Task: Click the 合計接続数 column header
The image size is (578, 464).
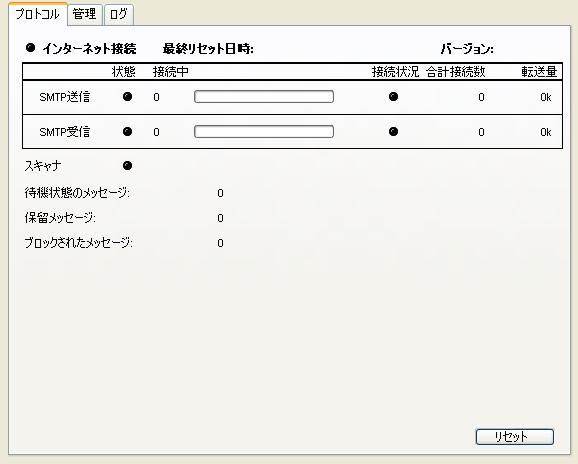Action: [456, 72]
